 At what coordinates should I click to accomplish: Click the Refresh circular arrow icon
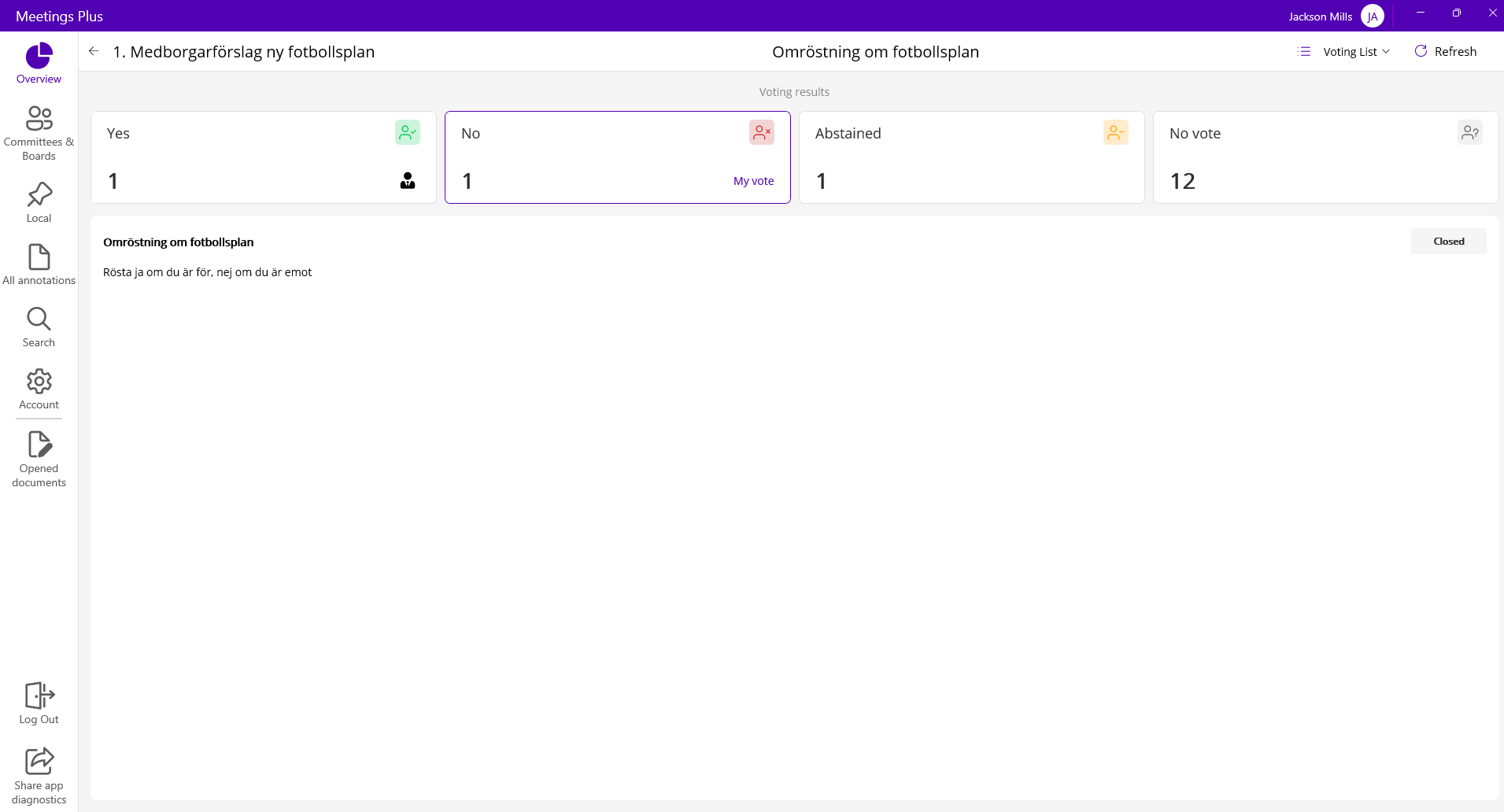pos(1421,51)
